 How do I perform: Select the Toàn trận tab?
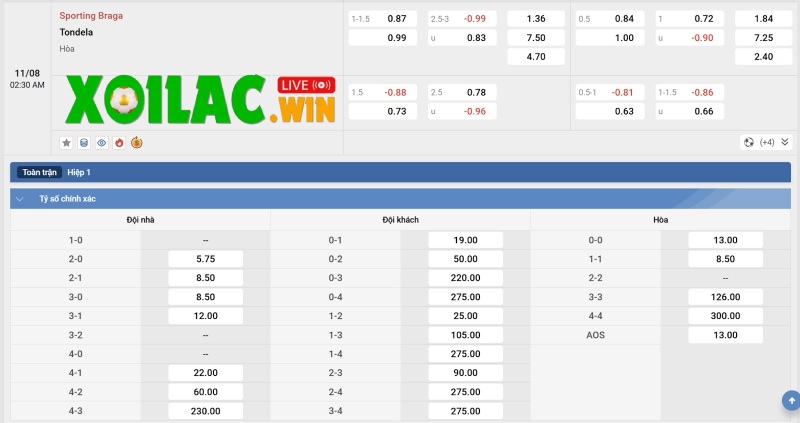[41, 172]
